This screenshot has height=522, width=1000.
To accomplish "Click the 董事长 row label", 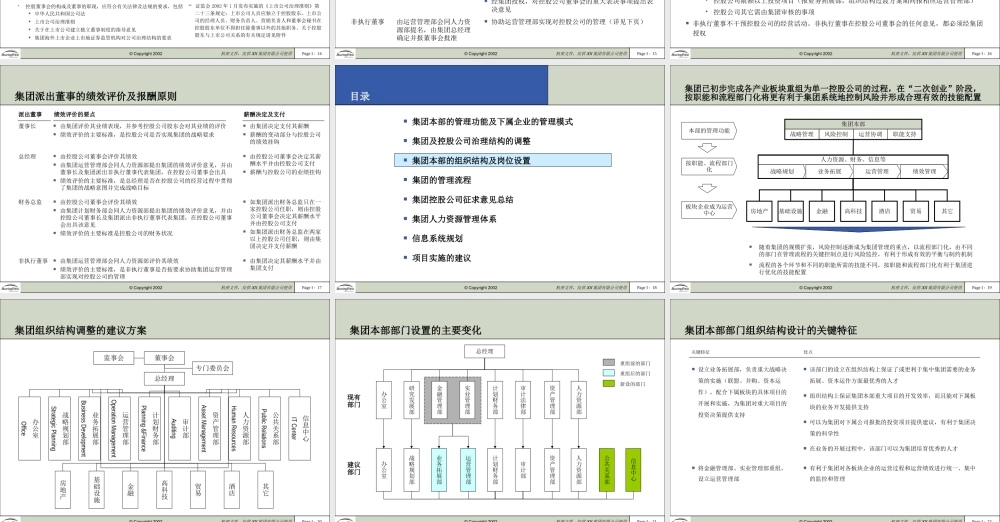I will (x=27, y=126).
